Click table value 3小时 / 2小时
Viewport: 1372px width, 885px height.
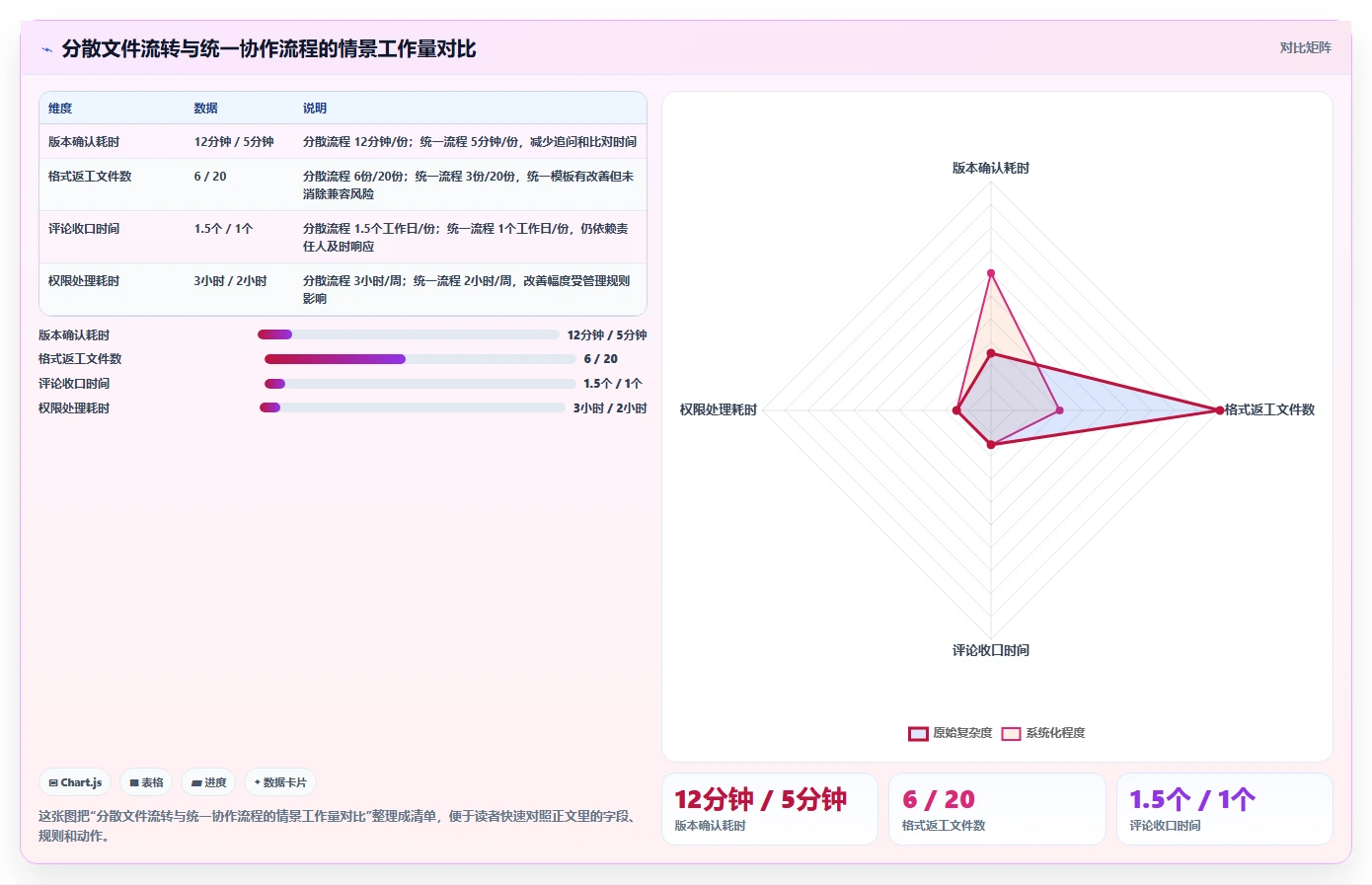(x=230, y=281)
